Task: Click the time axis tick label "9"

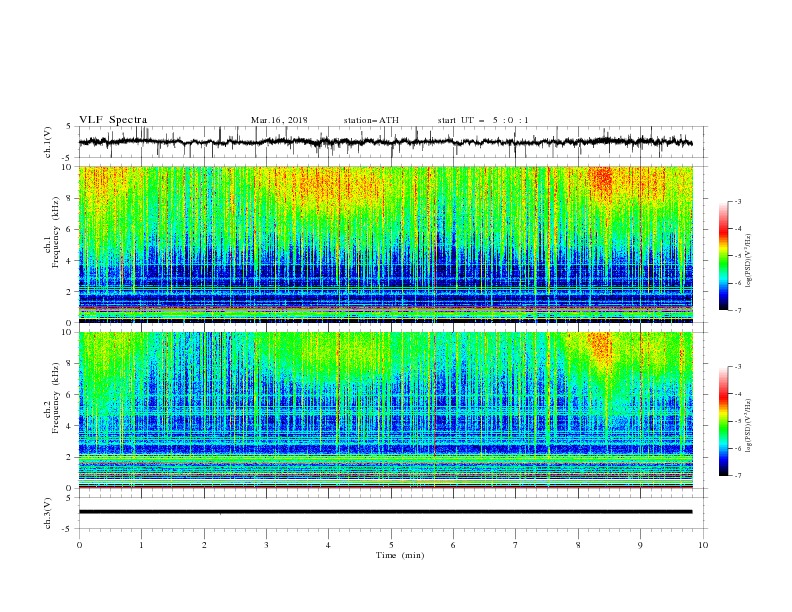Action: 640,545
